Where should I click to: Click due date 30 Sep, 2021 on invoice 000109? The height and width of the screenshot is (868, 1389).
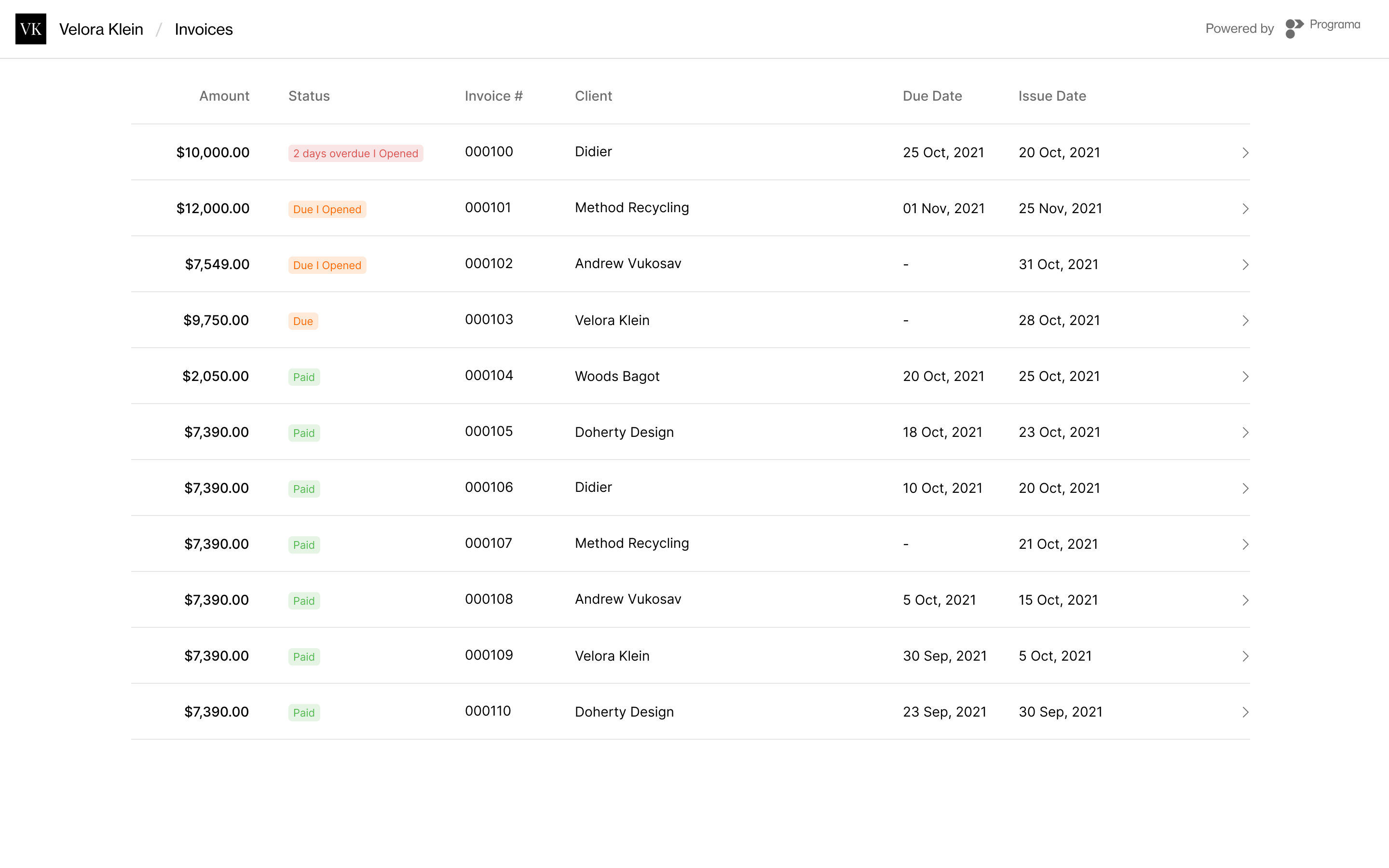click(945, 656)
